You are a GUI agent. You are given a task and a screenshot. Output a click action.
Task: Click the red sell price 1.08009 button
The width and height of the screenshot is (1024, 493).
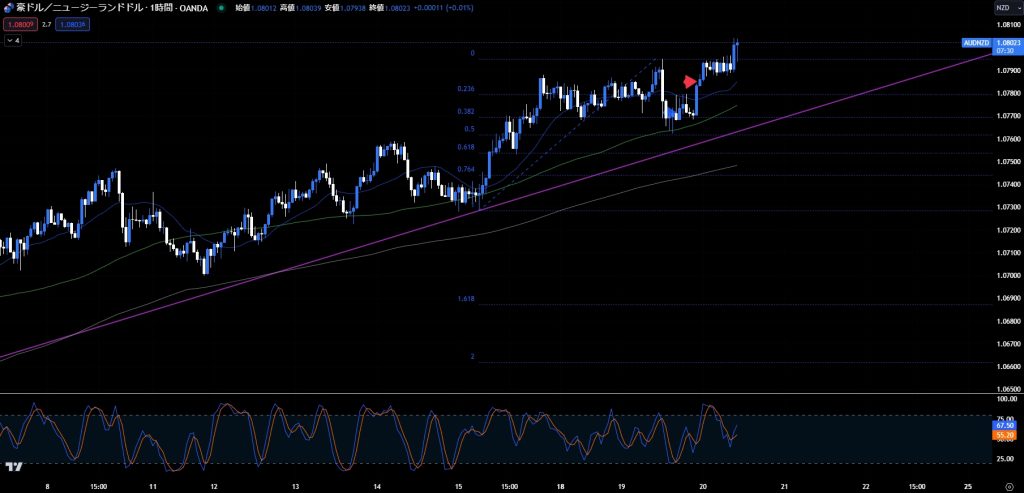coord(19,24)
